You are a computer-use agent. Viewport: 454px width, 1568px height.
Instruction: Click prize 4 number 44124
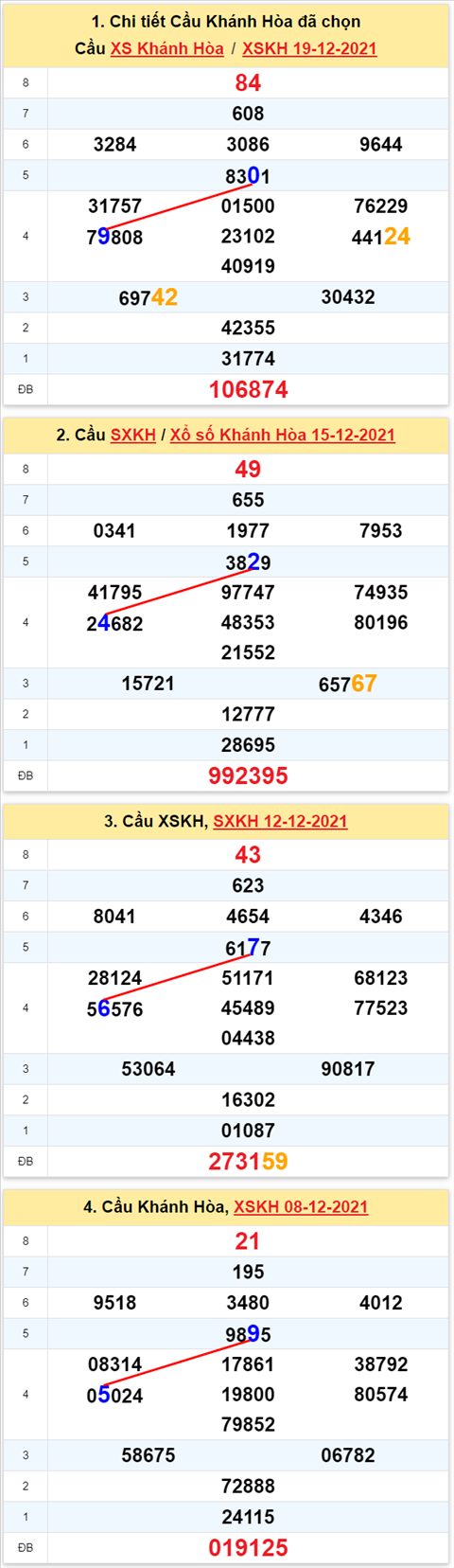tap(380, 237)
